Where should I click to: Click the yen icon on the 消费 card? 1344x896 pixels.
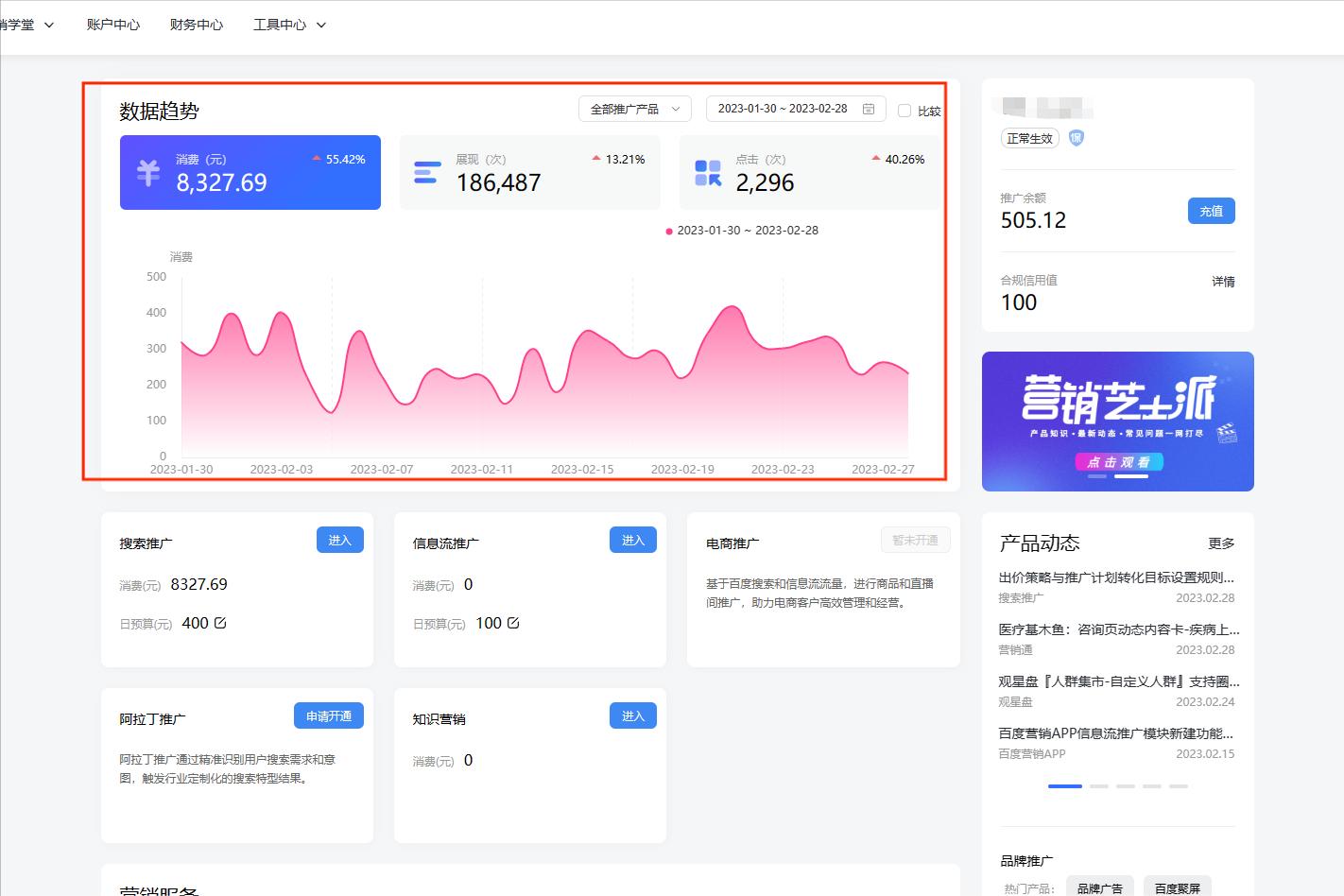[x=149, y=172]
